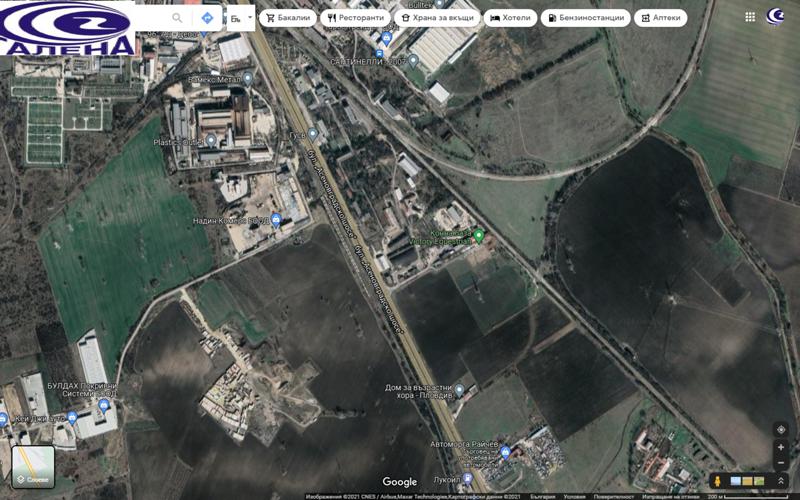Click the Victory Equestrian label
This screenshot has width=800, height=500.
coord(439,241)
